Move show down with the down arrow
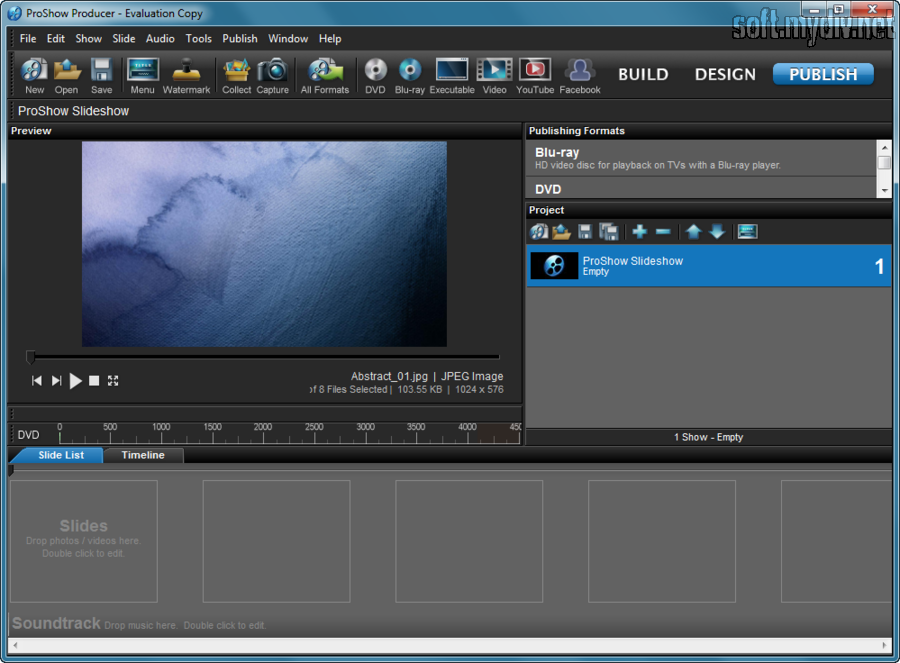 [x=717, y=232]
